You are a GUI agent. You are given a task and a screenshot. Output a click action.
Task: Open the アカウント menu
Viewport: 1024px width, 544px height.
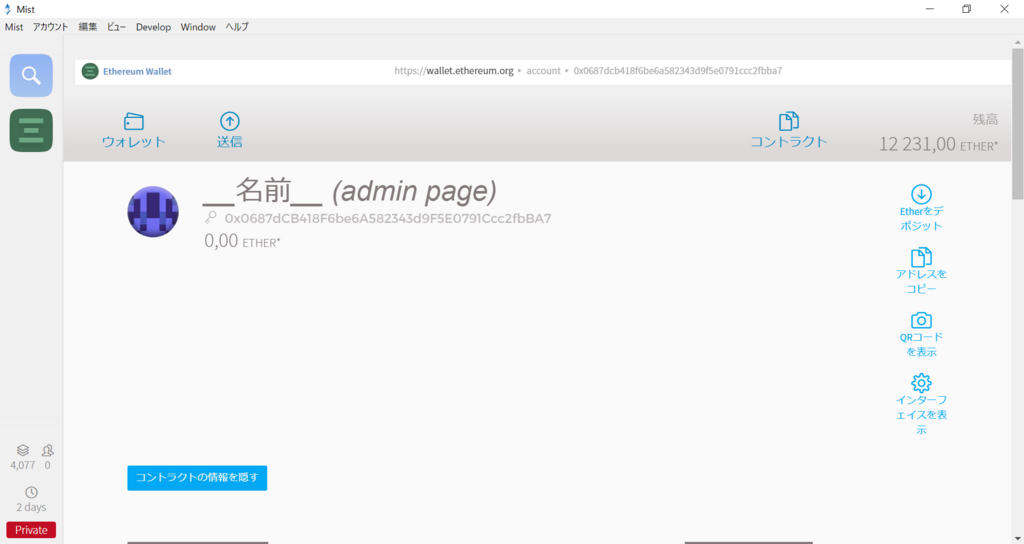pyautogui.click(x=50, y=27)
